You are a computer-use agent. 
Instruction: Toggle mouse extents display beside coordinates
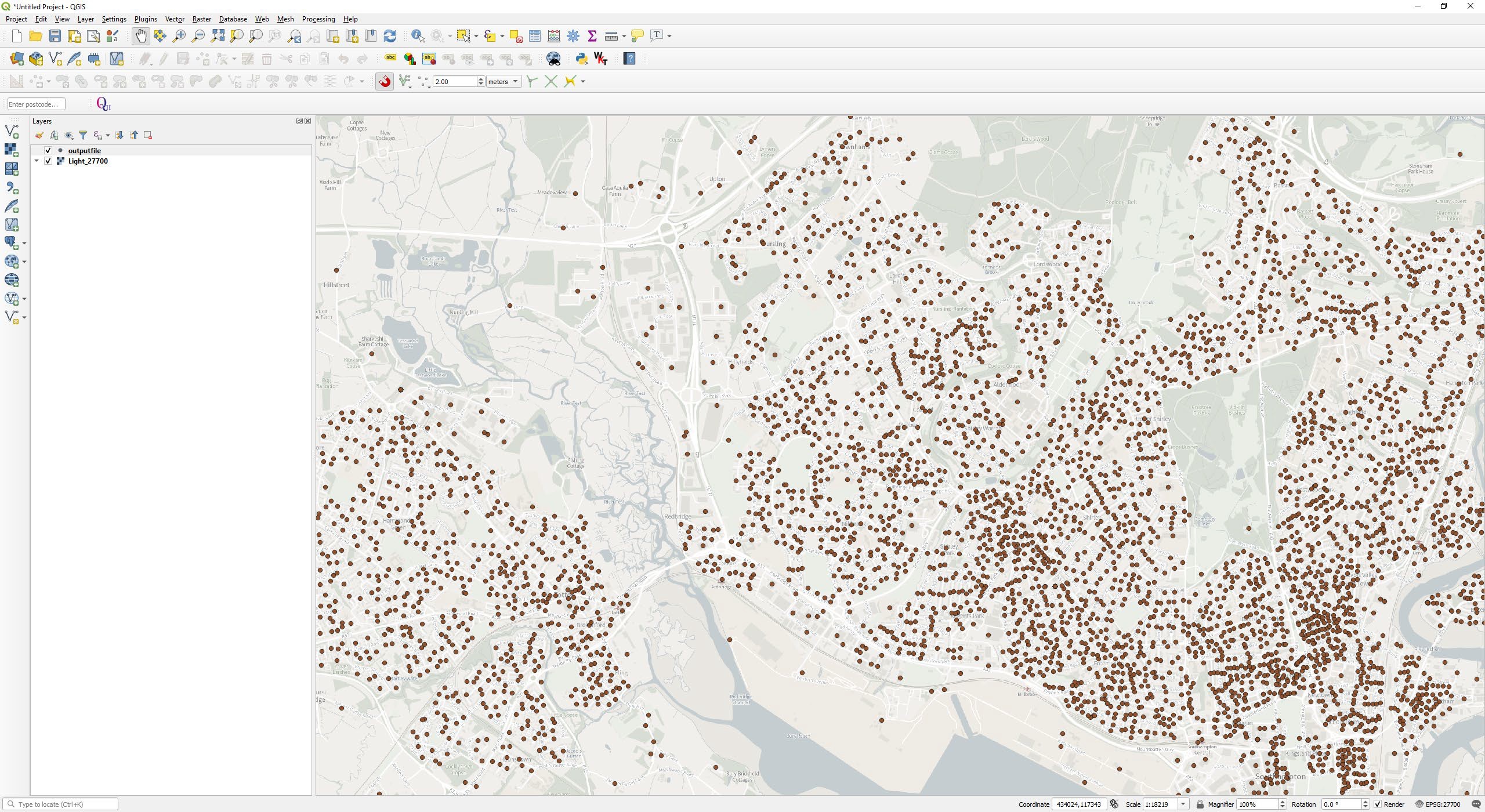pos(1114,804)
